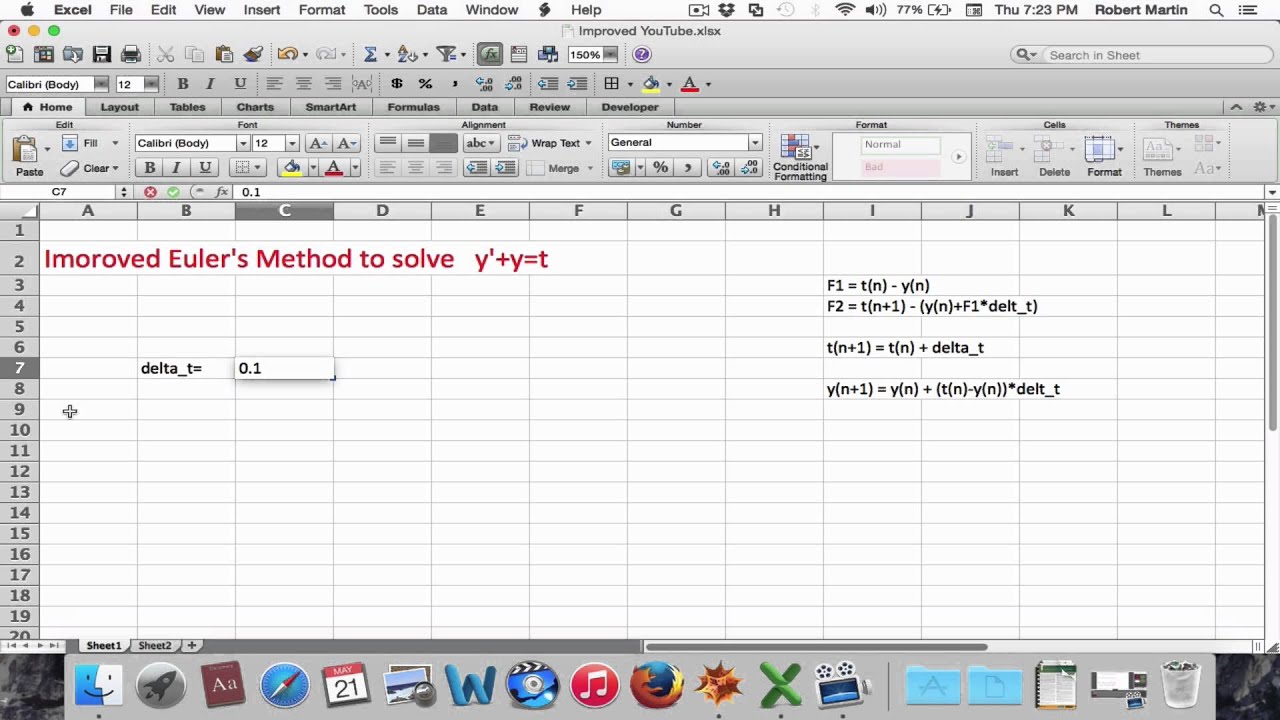
Task: Add a new sheet with plus button
Action: point(192,646)
